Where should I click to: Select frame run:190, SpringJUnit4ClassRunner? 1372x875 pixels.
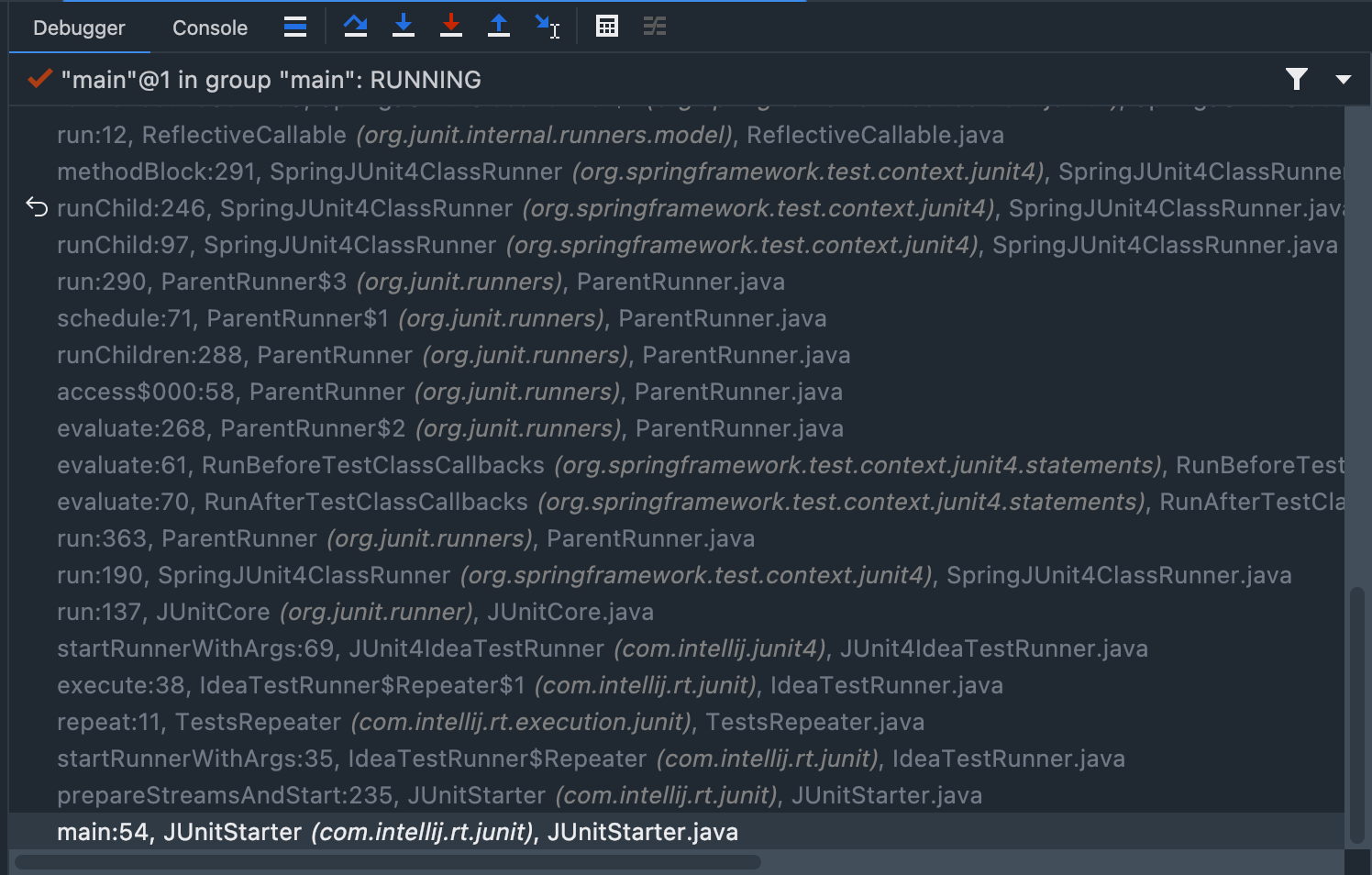click(677, 575)
